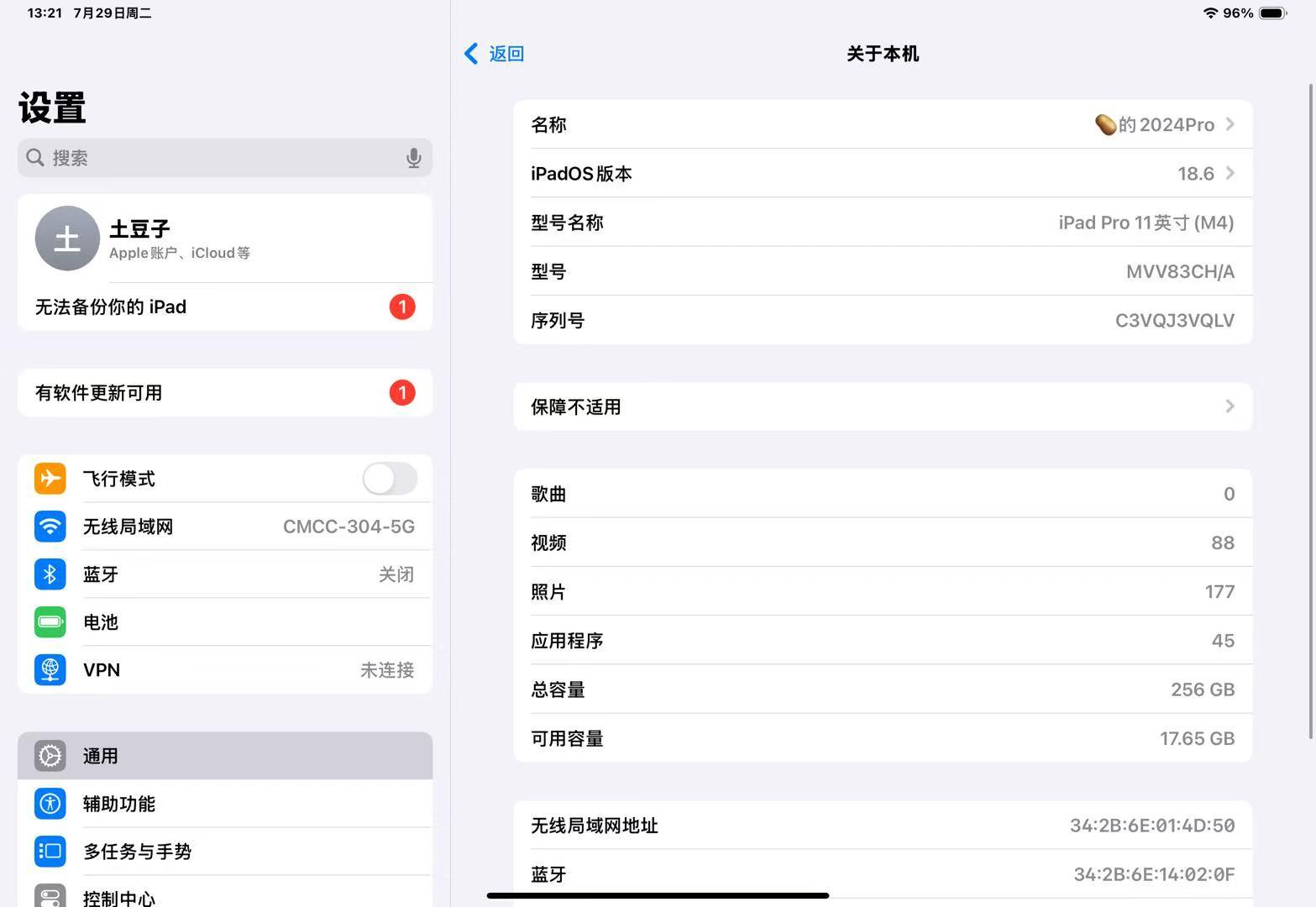Viewport: 1316px width, 907px height.
Task: Tap the Accessibility icon
Action: click(x=50, y=804)
